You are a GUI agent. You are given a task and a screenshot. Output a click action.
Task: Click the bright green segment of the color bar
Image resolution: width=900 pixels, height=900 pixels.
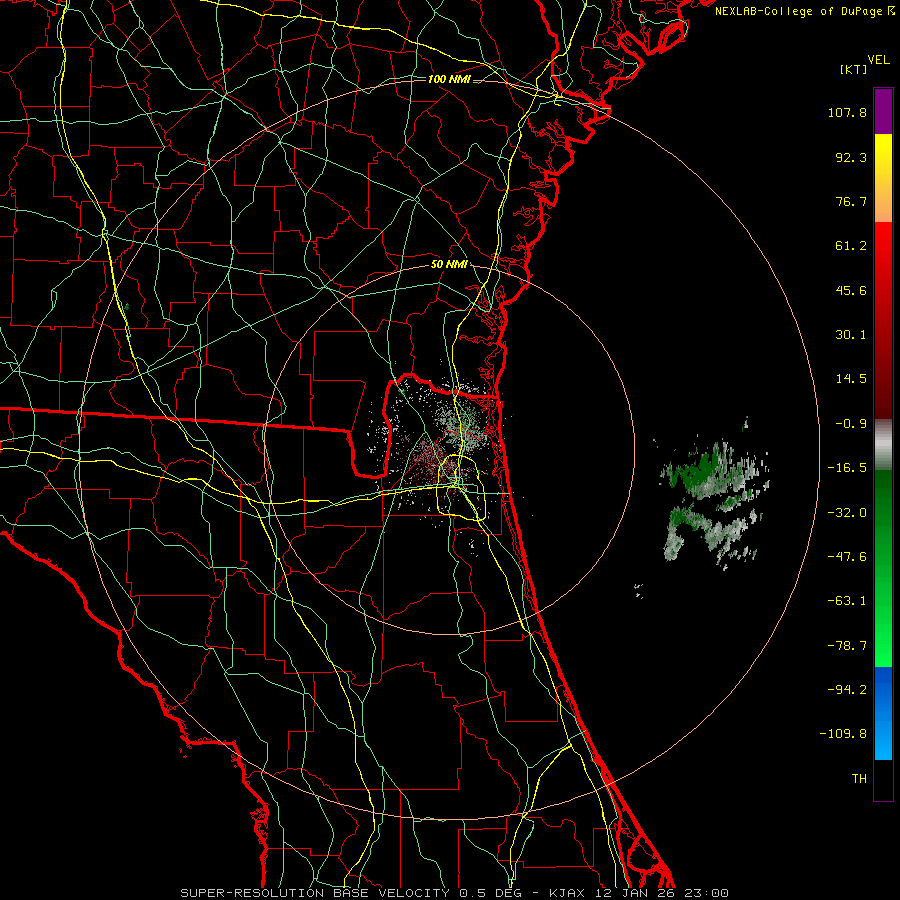point(883,568)
